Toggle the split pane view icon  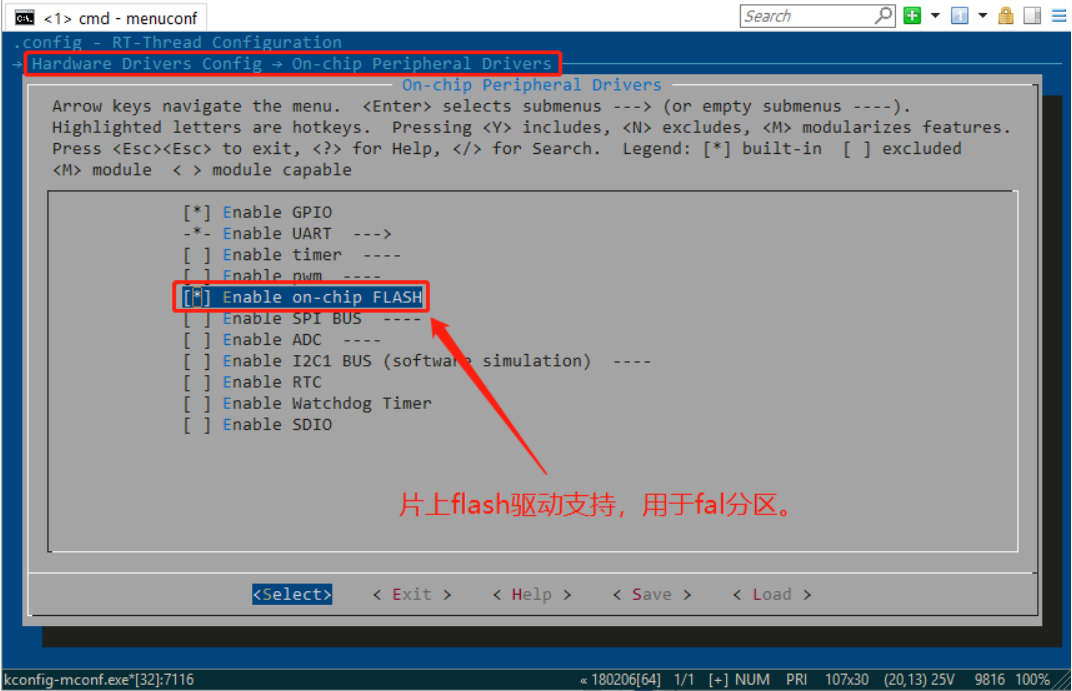coord(1032,16)
